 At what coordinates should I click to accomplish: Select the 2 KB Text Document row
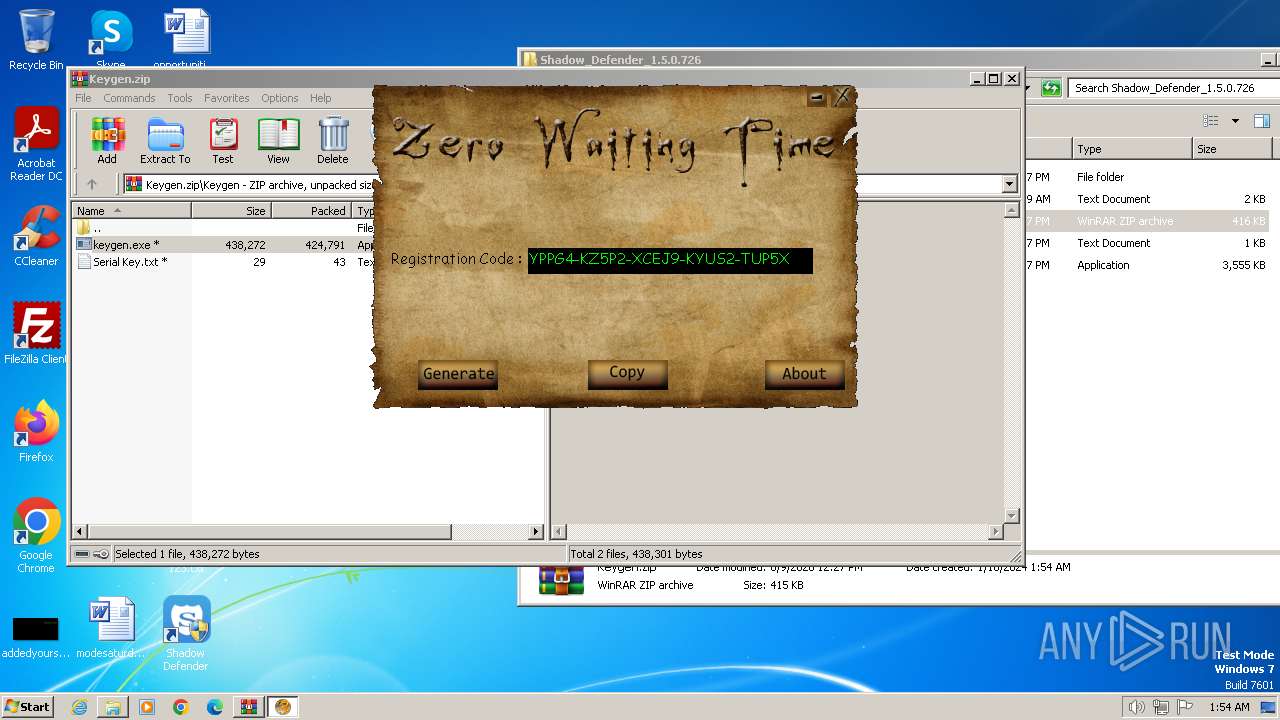click(1147, 199)
